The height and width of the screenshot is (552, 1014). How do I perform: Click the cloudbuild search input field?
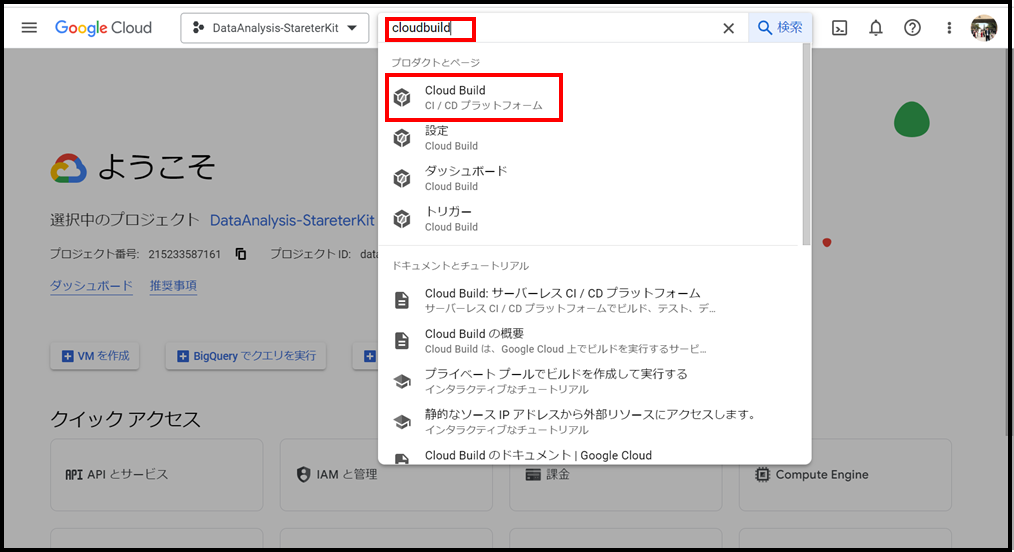pyautogui.click(x=560, y=28)
